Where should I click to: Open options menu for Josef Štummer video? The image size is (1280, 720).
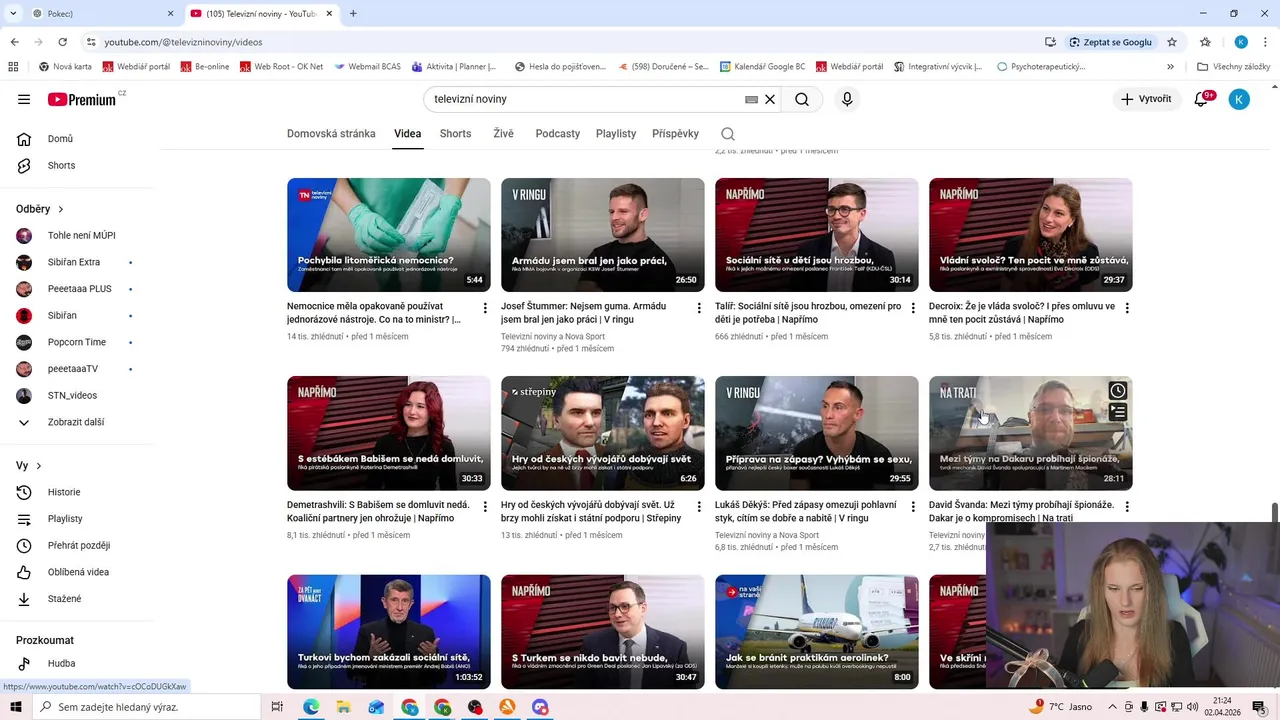pyautogui.click(x=699, y=308)
